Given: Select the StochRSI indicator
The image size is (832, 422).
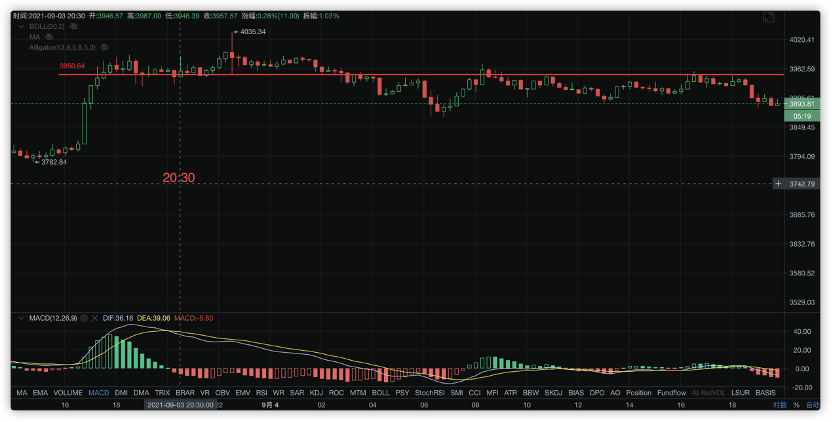Looking at the screenshot, I should pyautogui.click(x=430, y=393).
